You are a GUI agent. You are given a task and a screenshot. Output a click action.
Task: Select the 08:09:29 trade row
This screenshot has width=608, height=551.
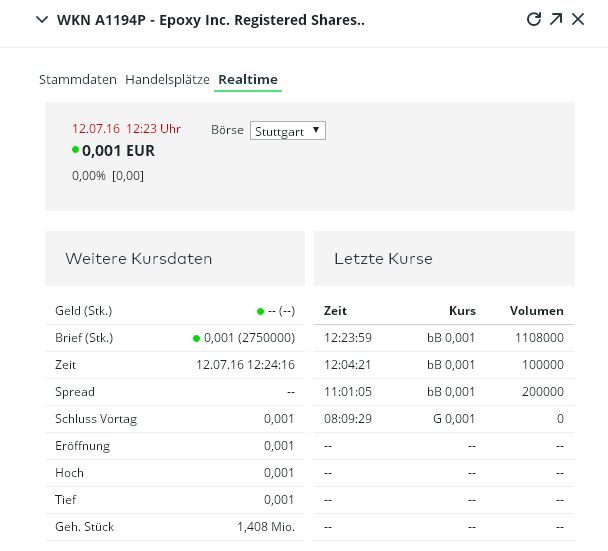click(444, 419)
